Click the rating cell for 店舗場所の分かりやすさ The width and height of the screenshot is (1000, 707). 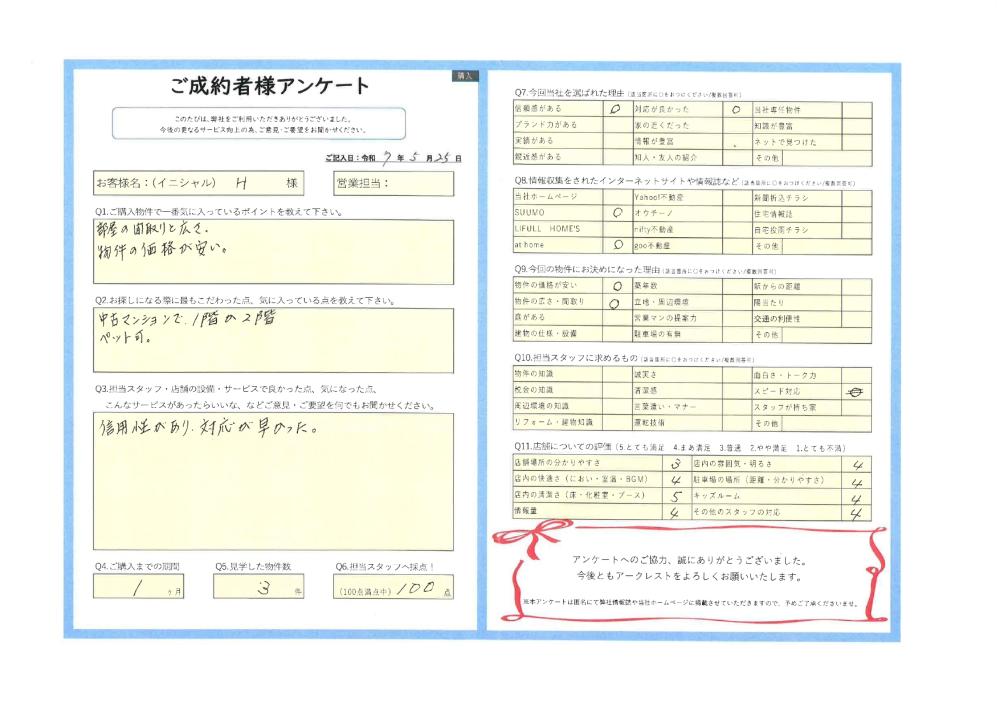677,463
